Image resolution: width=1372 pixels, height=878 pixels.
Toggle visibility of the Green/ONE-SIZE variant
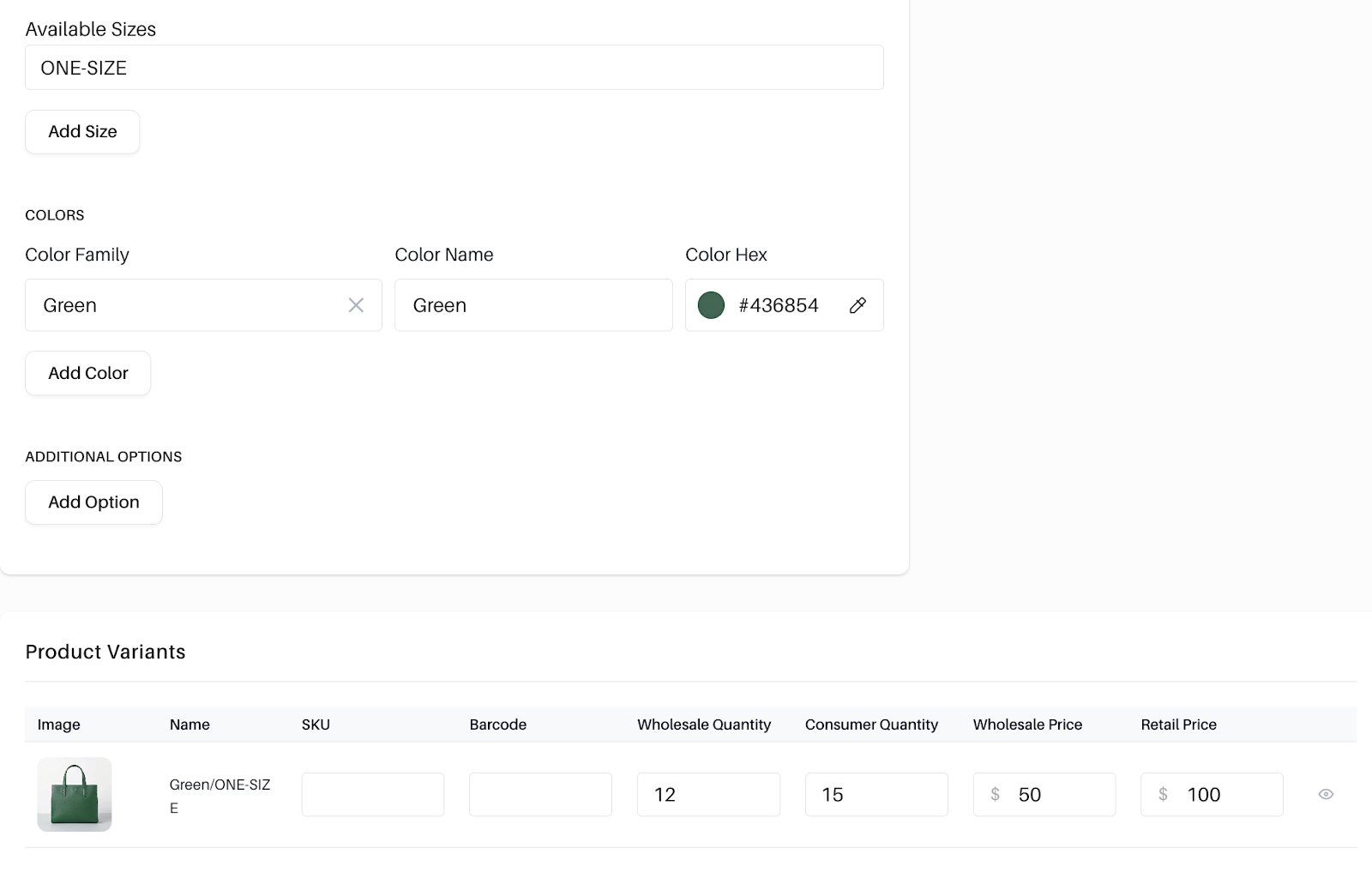click(x=1326, y=794)
